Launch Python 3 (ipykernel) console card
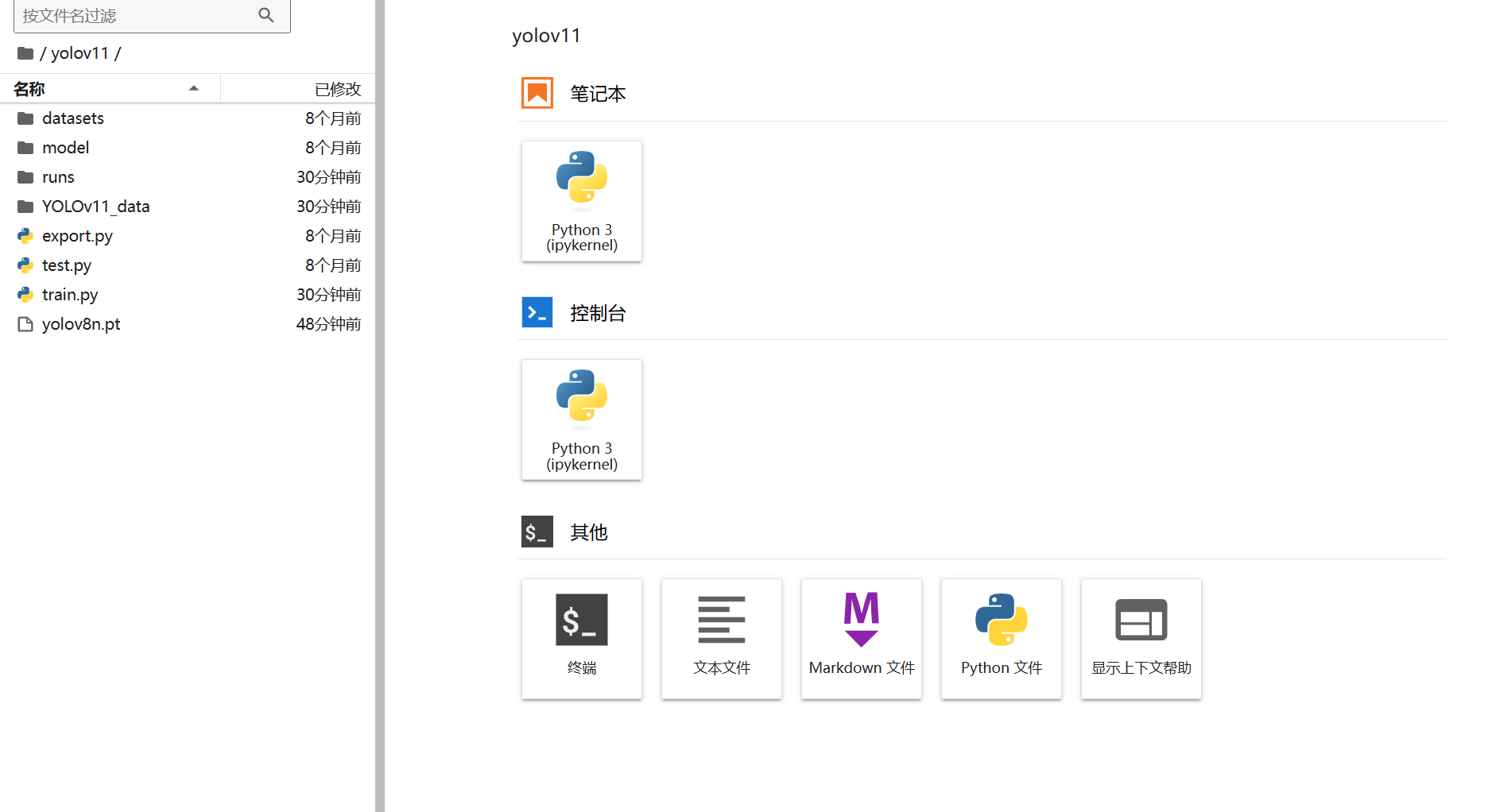Viewport: 1492px width, 812px height. tap(582, 420)
